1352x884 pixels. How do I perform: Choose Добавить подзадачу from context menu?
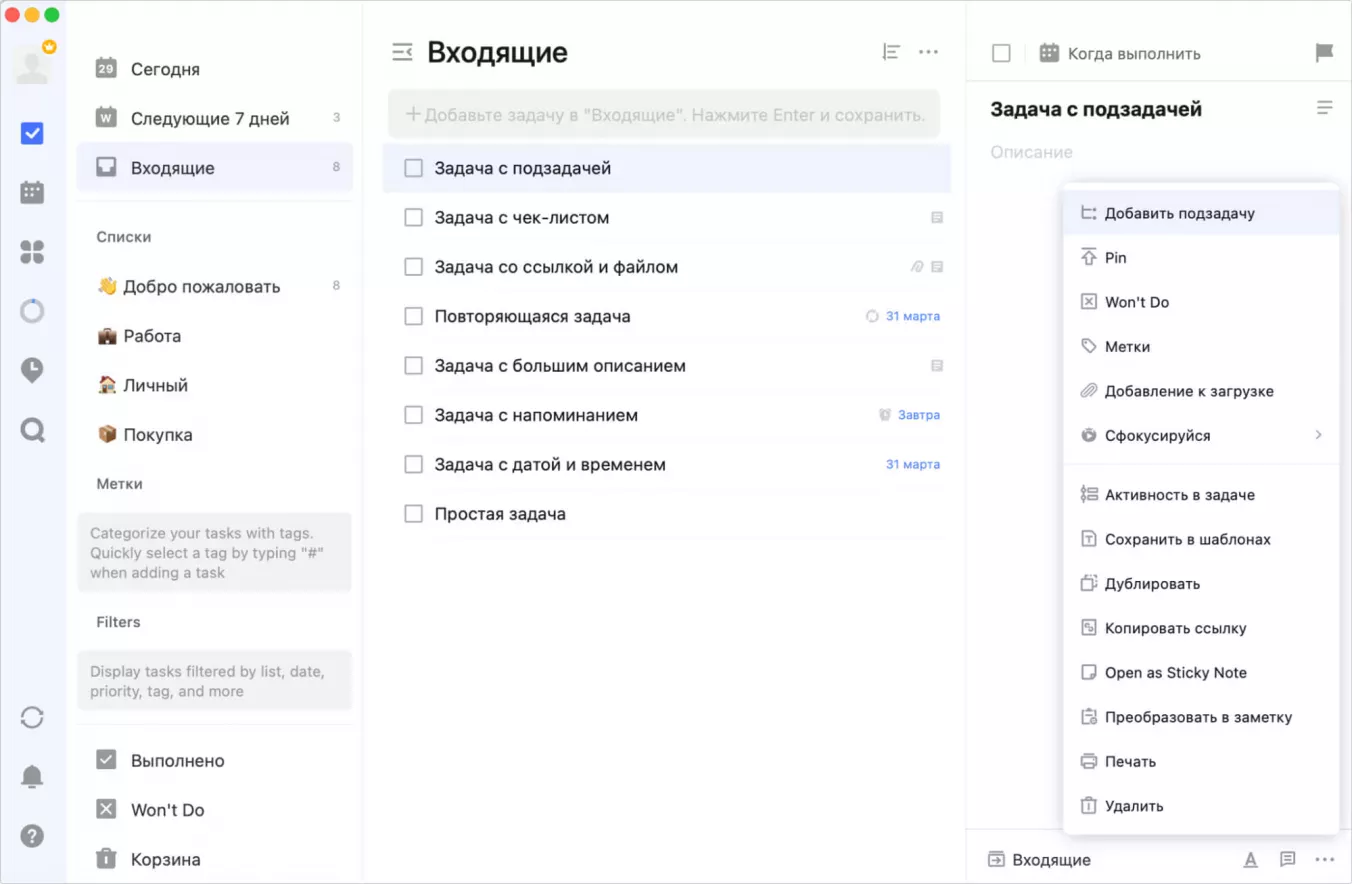coord(1201,213)
